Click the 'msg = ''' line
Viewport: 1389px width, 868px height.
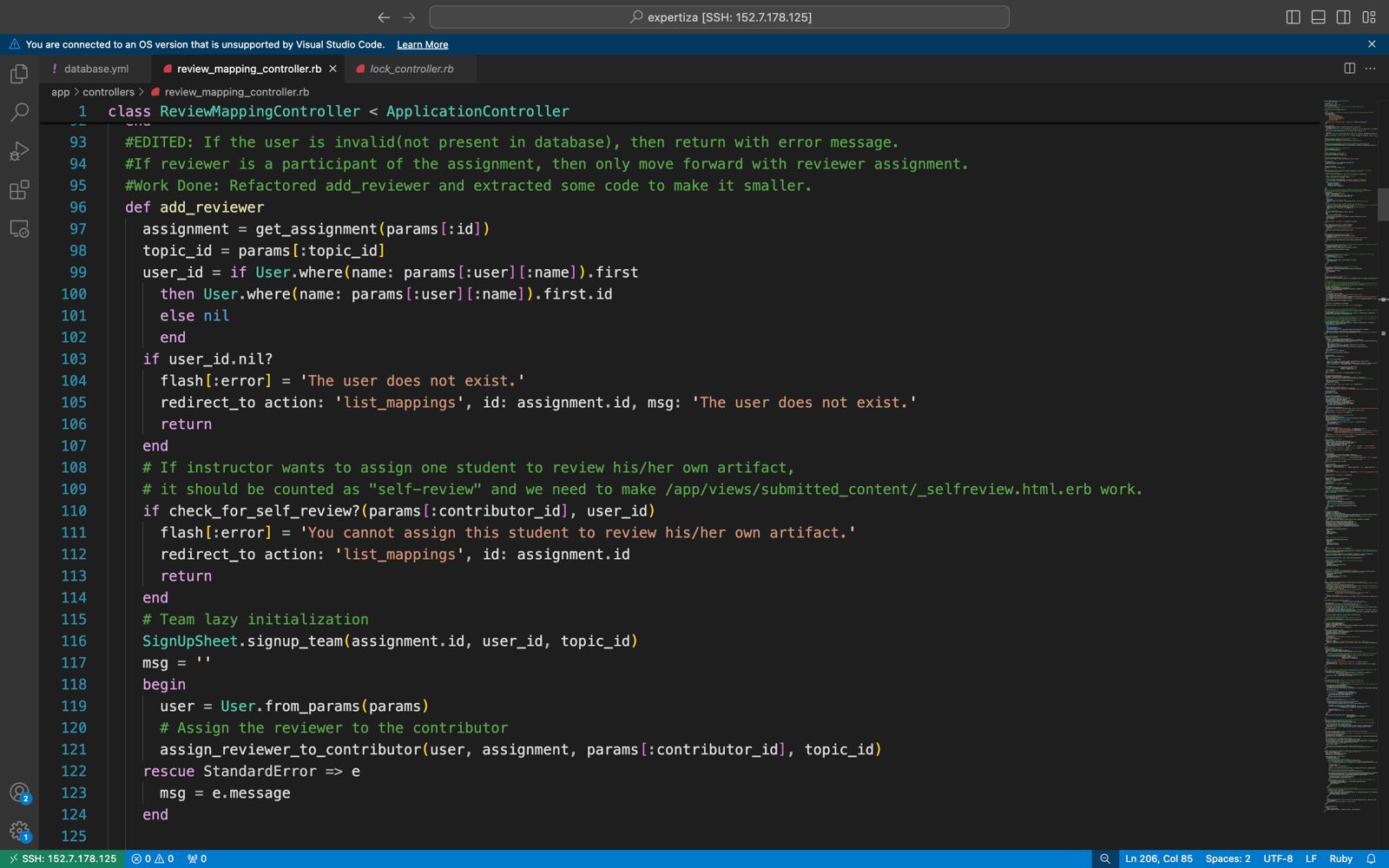[177, 663]
